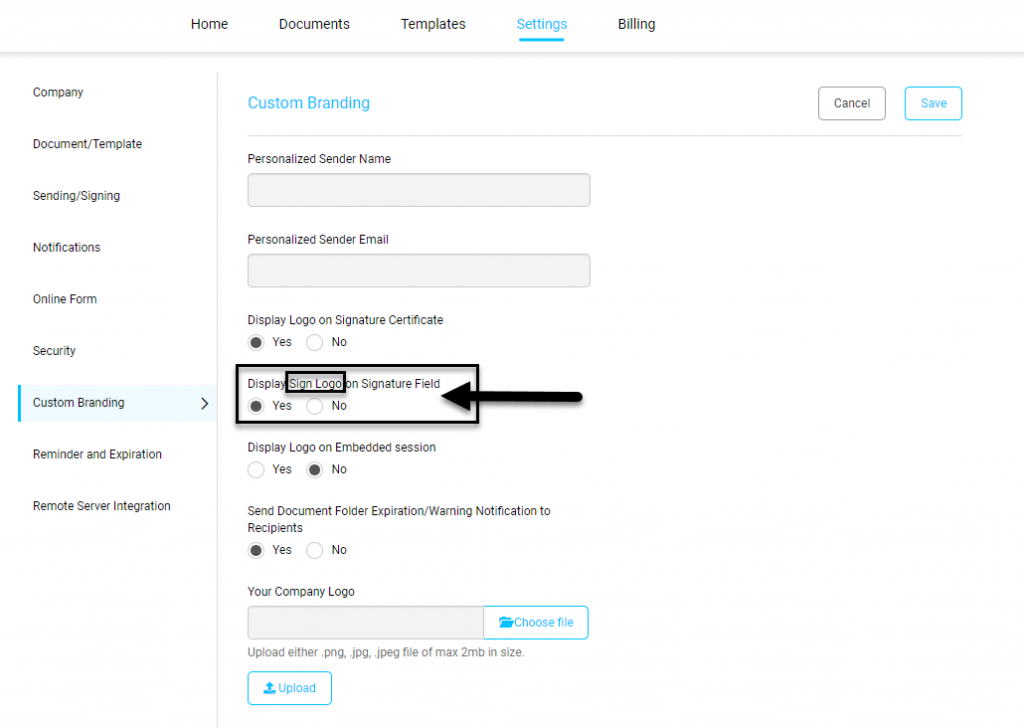
Task: Open Online Form settings
Action: 65,299
